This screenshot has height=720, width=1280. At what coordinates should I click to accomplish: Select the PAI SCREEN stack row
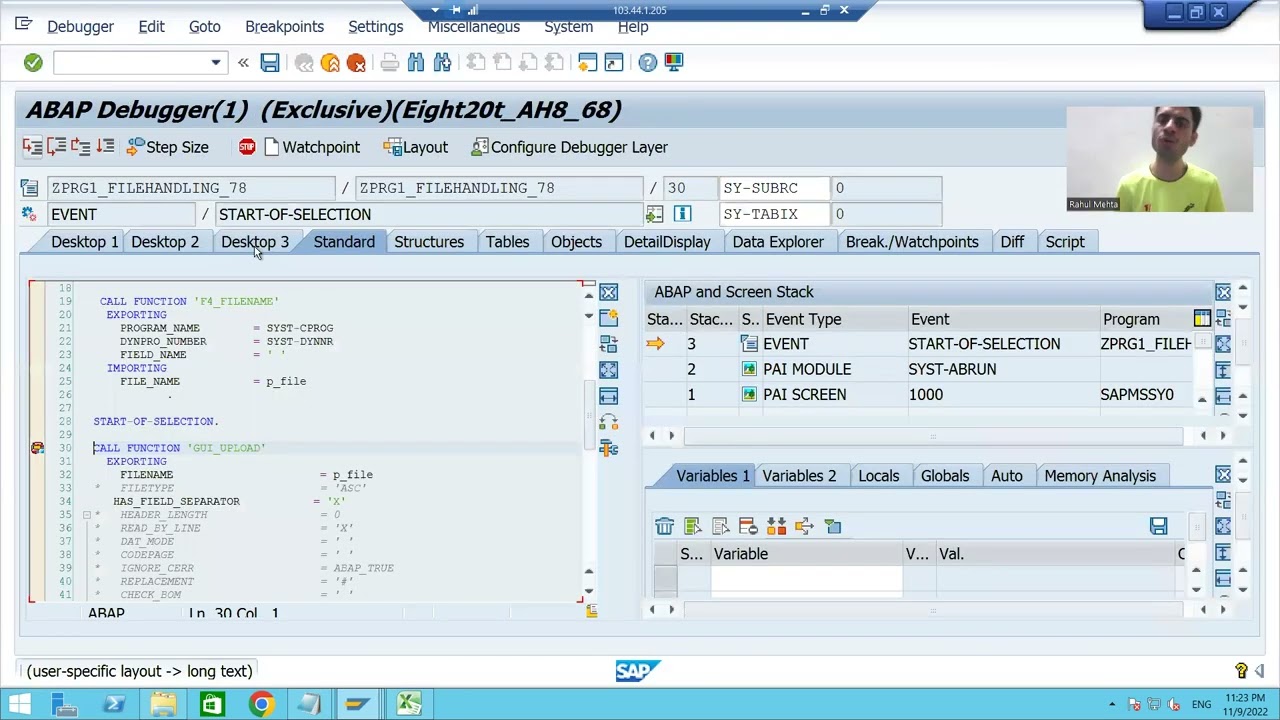click(x=920, y=394)
